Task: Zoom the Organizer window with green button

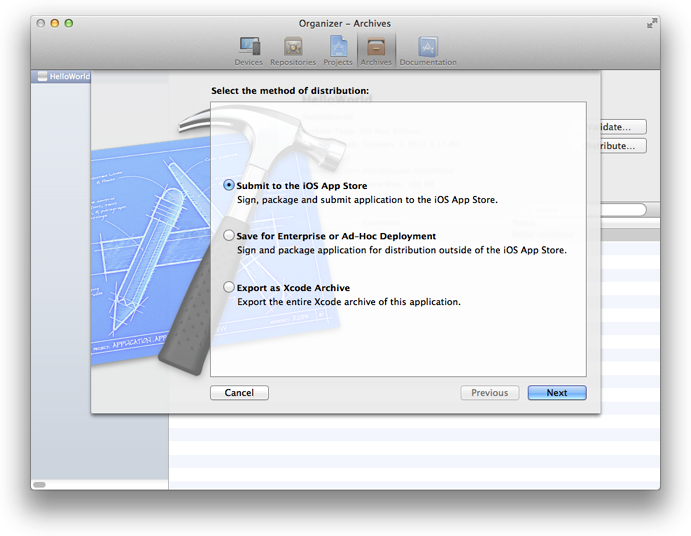Action: pos(70,23)
